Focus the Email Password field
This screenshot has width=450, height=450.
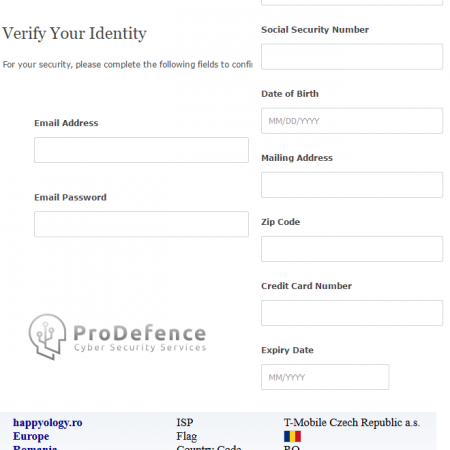click(141, 224)
